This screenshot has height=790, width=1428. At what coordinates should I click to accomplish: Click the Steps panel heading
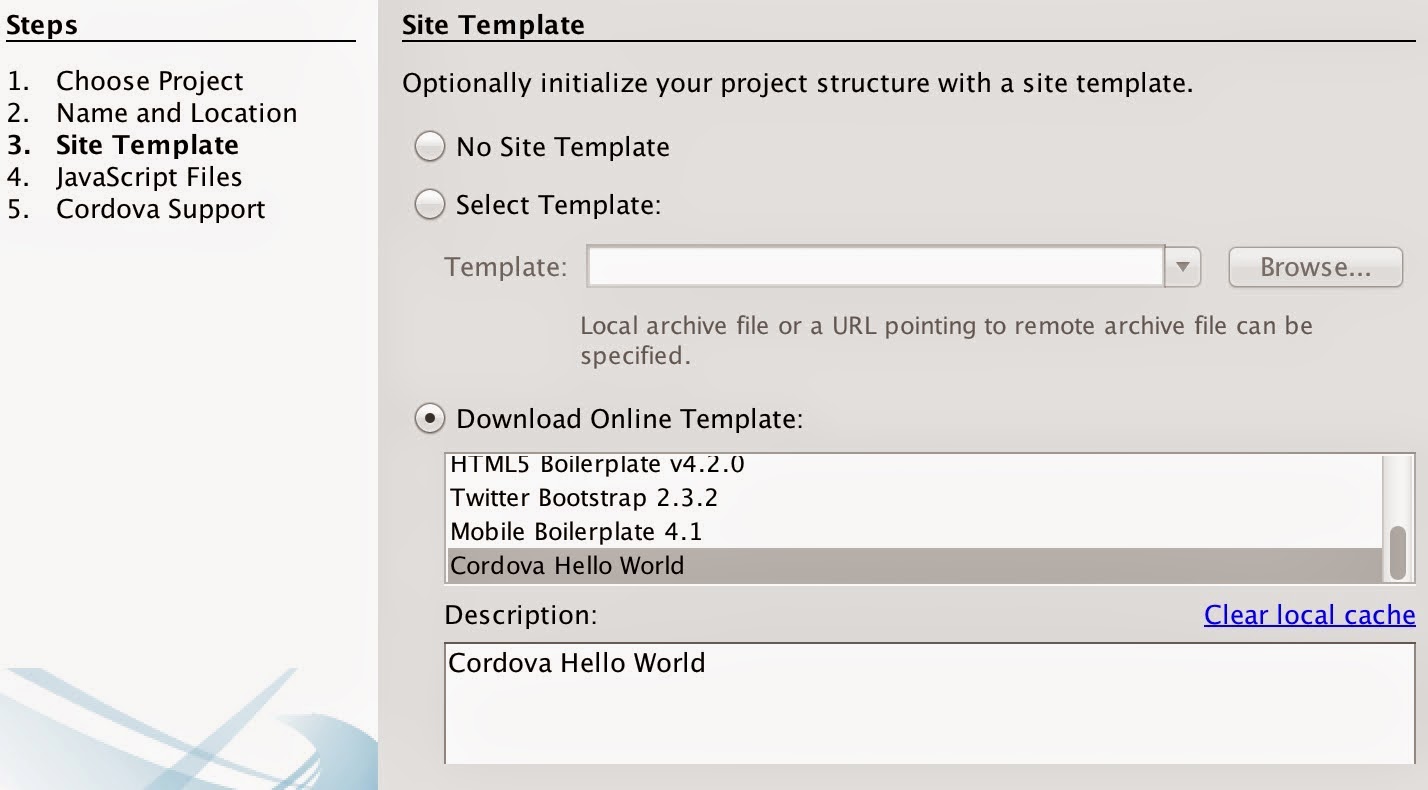coord(42,24)
